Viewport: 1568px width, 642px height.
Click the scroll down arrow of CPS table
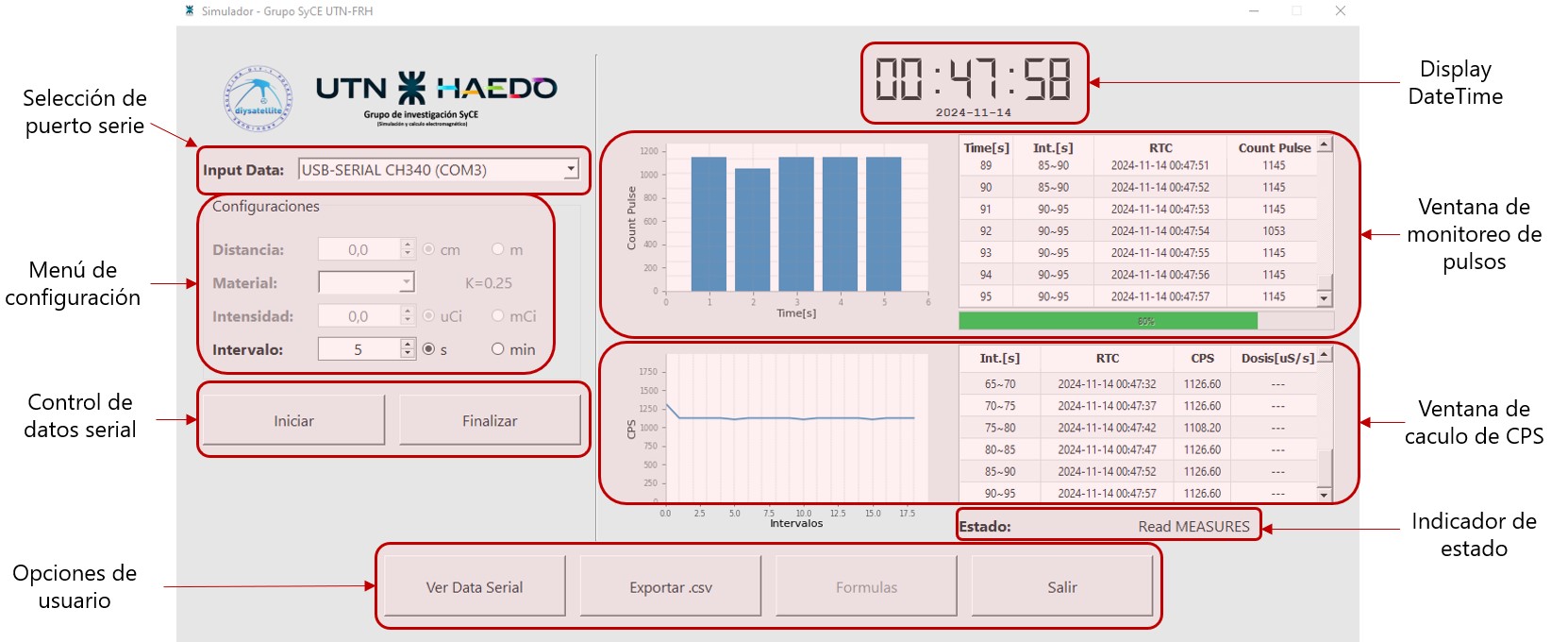click(1325, 495)
